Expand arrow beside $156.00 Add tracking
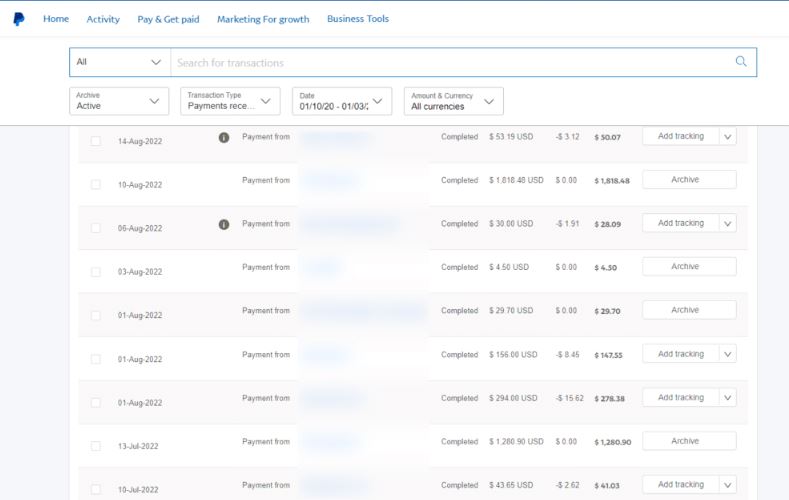Image resolution: width=789 pixels, height=500 pixels. 728,354
